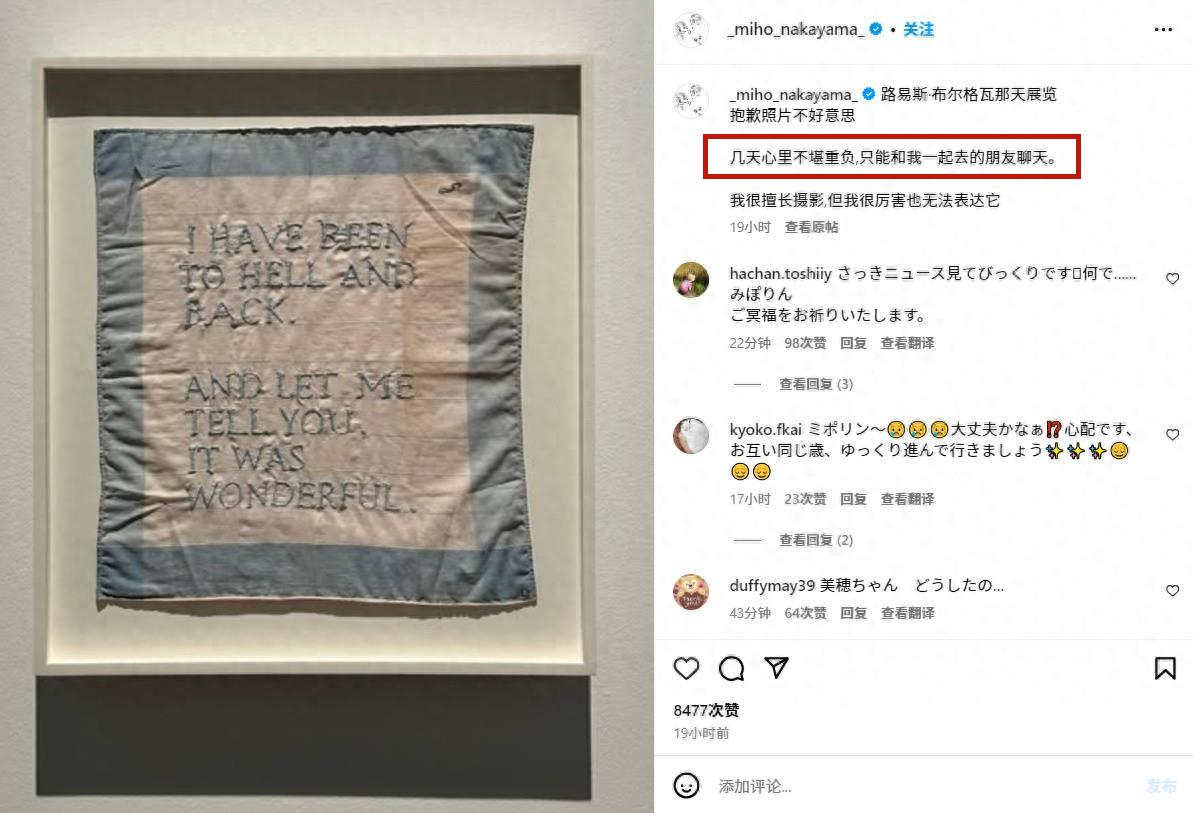The width and height of the screenshot is (1193, 813).
Task: Open comments via speech bubble icon
Action: click(x=731, y=669)
